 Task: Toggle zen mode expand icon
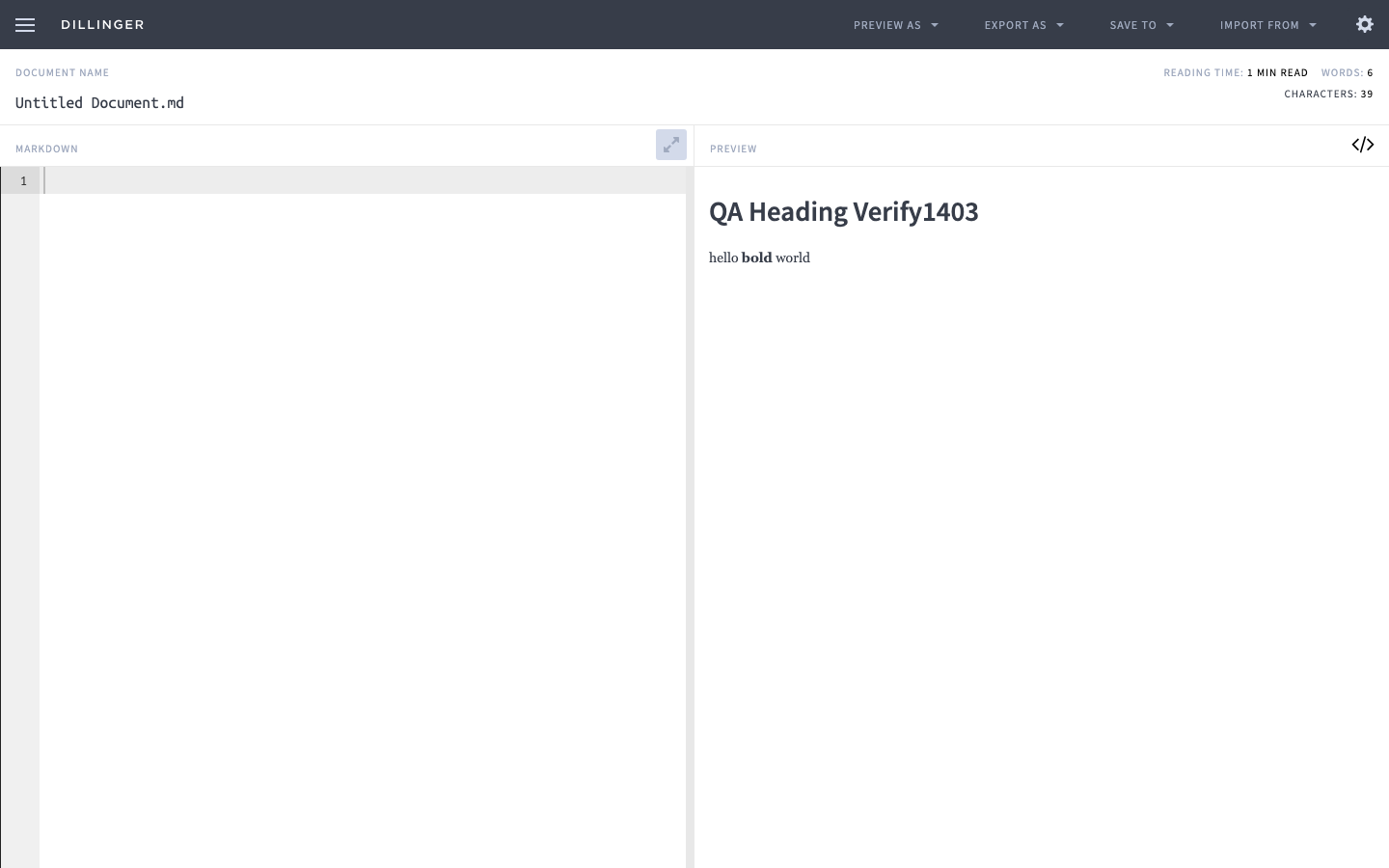pos(671,145)
